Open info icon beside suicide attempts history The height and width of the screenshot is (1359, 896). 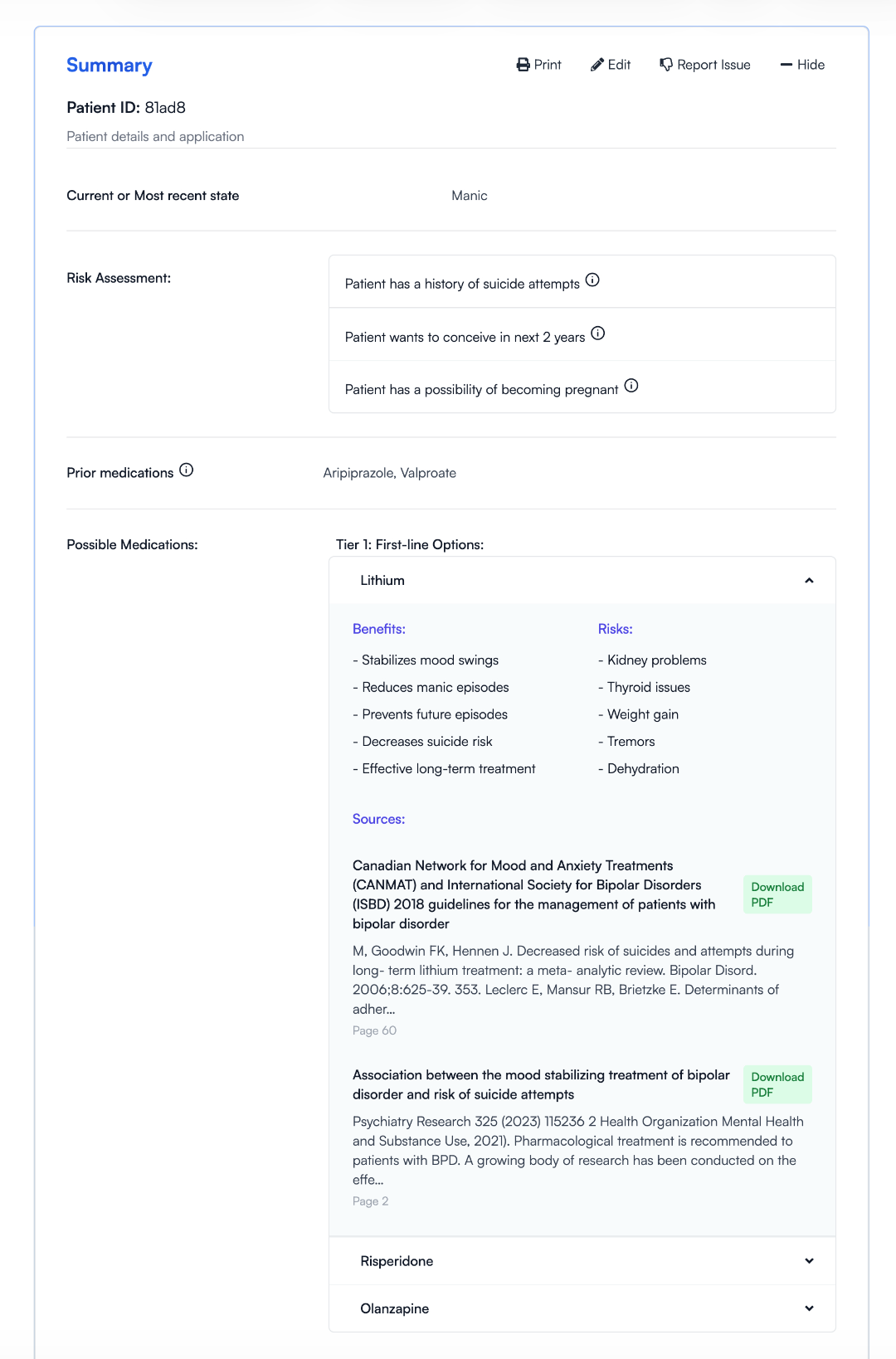[592, 280]
